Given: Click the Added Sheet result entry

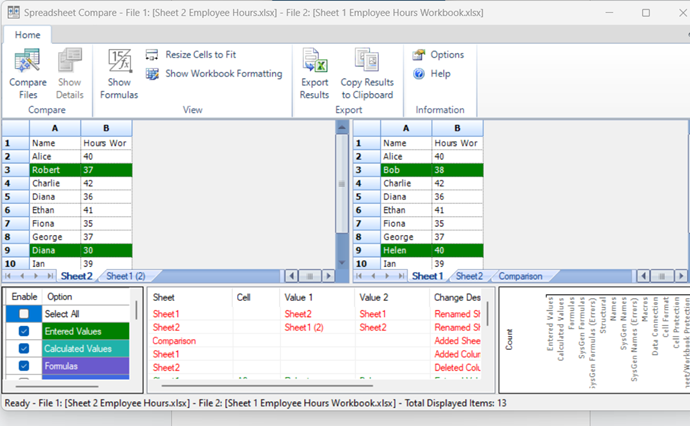Looking at the screenshot, I should [457, 341].
